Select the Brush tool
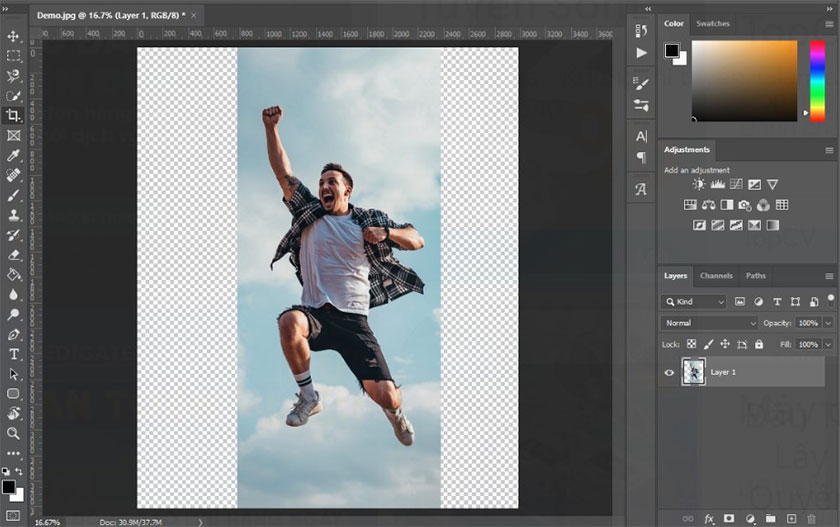Viewport: 840px width, 527px height. pyautogui.click(x=13, y=195)
